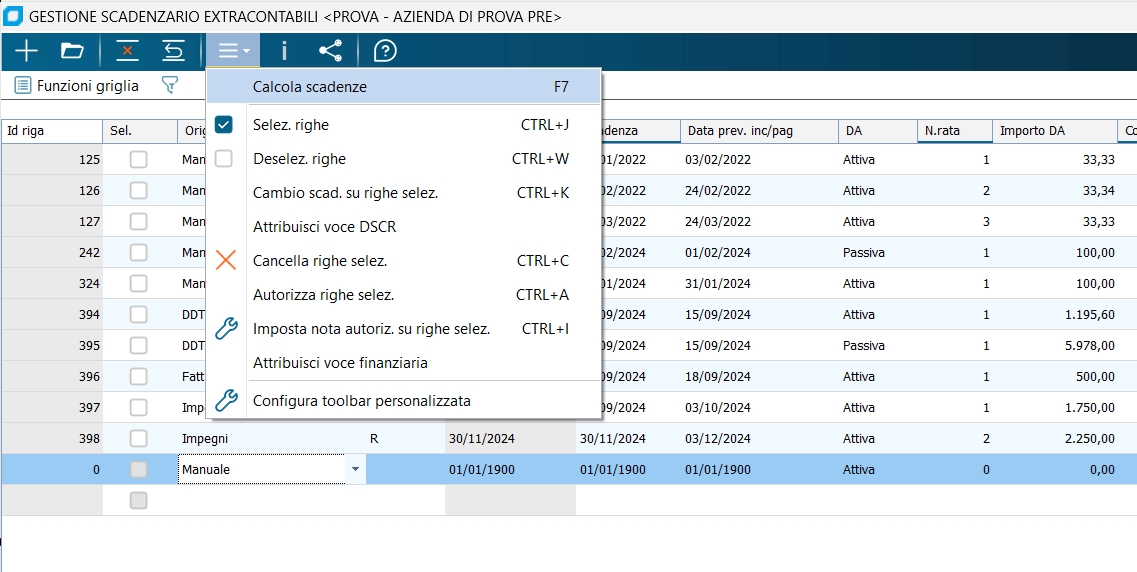This screenshot has height=572, width=1137.
Task: Open the help question mark icon
Action: tap(385, 51)
